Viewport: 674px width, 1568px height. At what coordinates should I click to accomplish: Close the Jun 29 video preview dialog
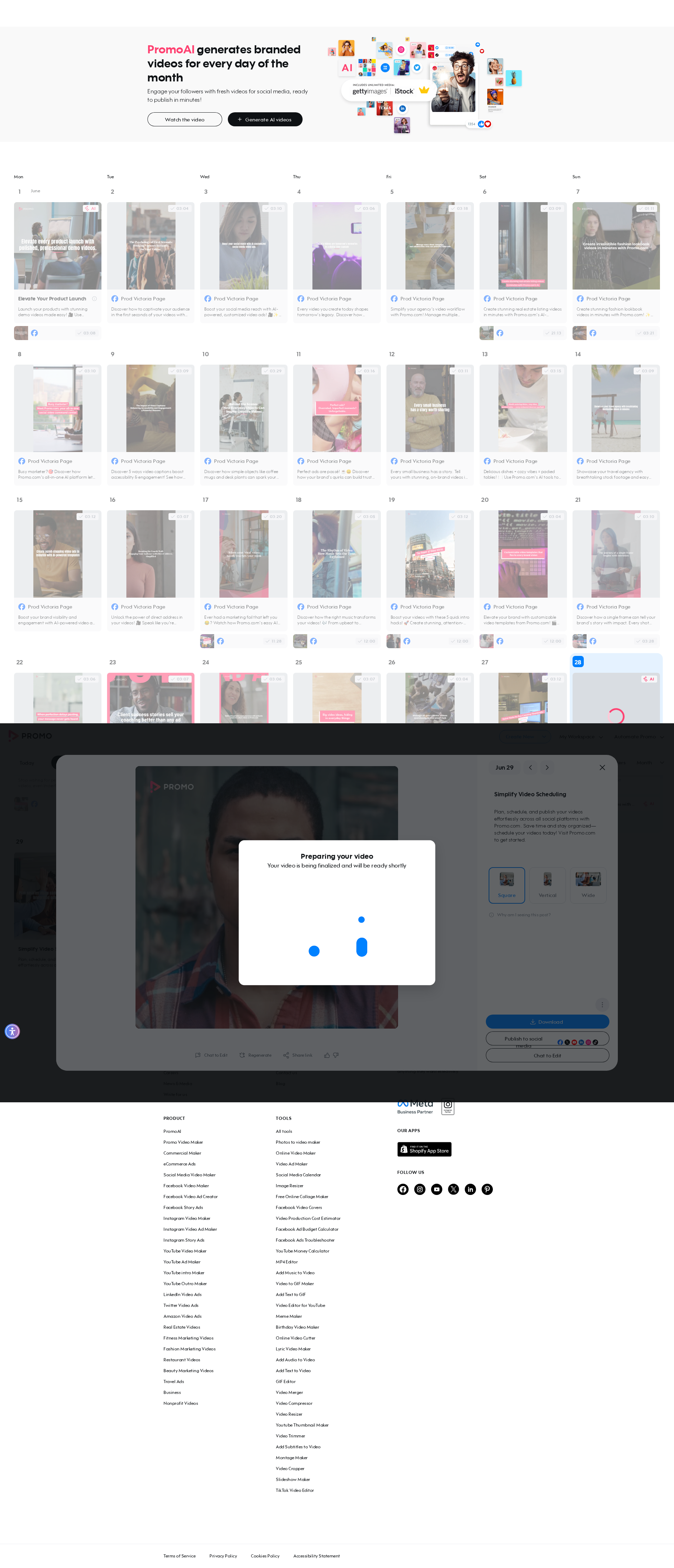coord(602,768)
